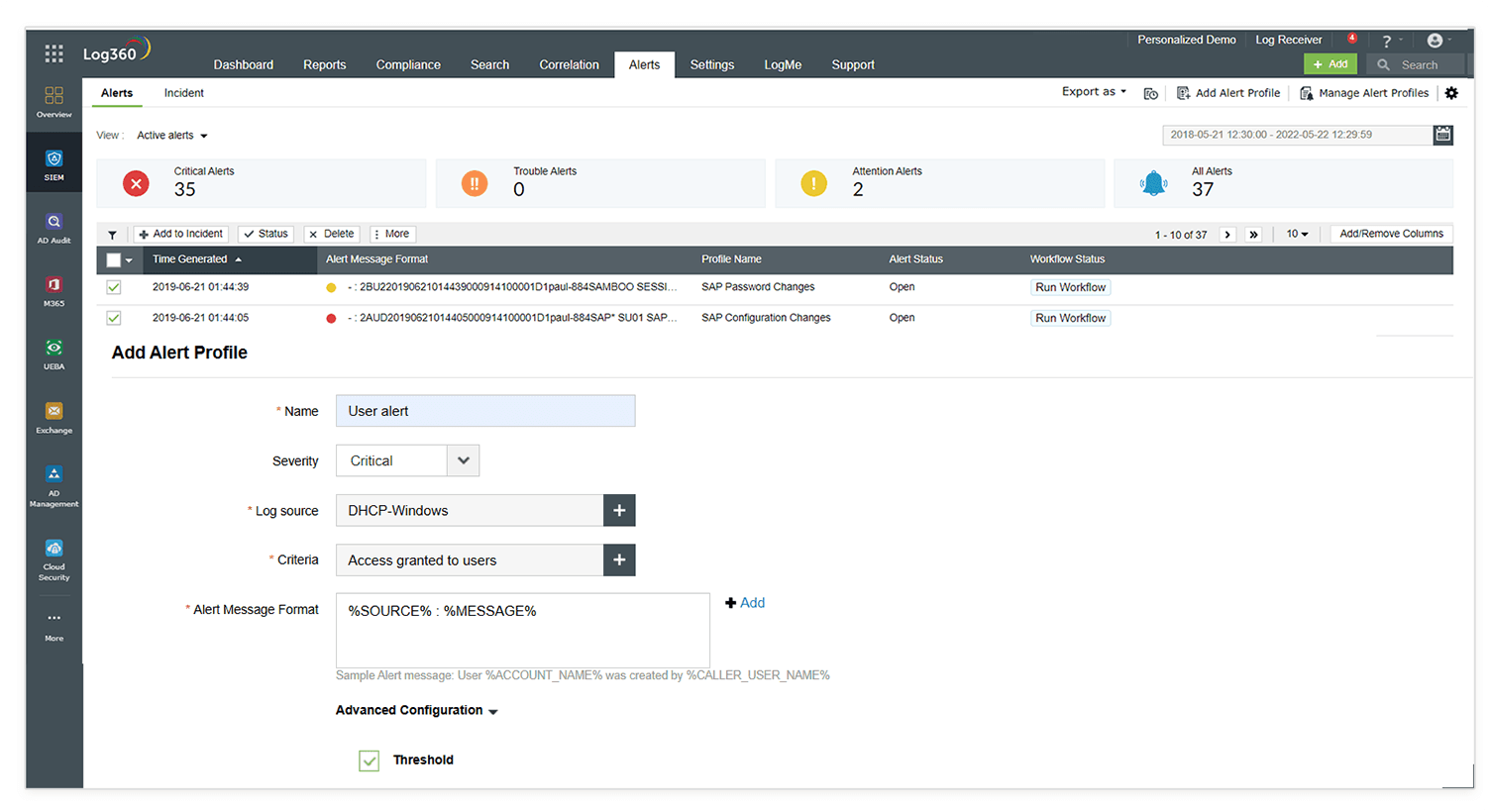Image resolution: width=1489 pixels, height=812 pixels.
Task: Open the Settings tab
Action: pos(712,65)
